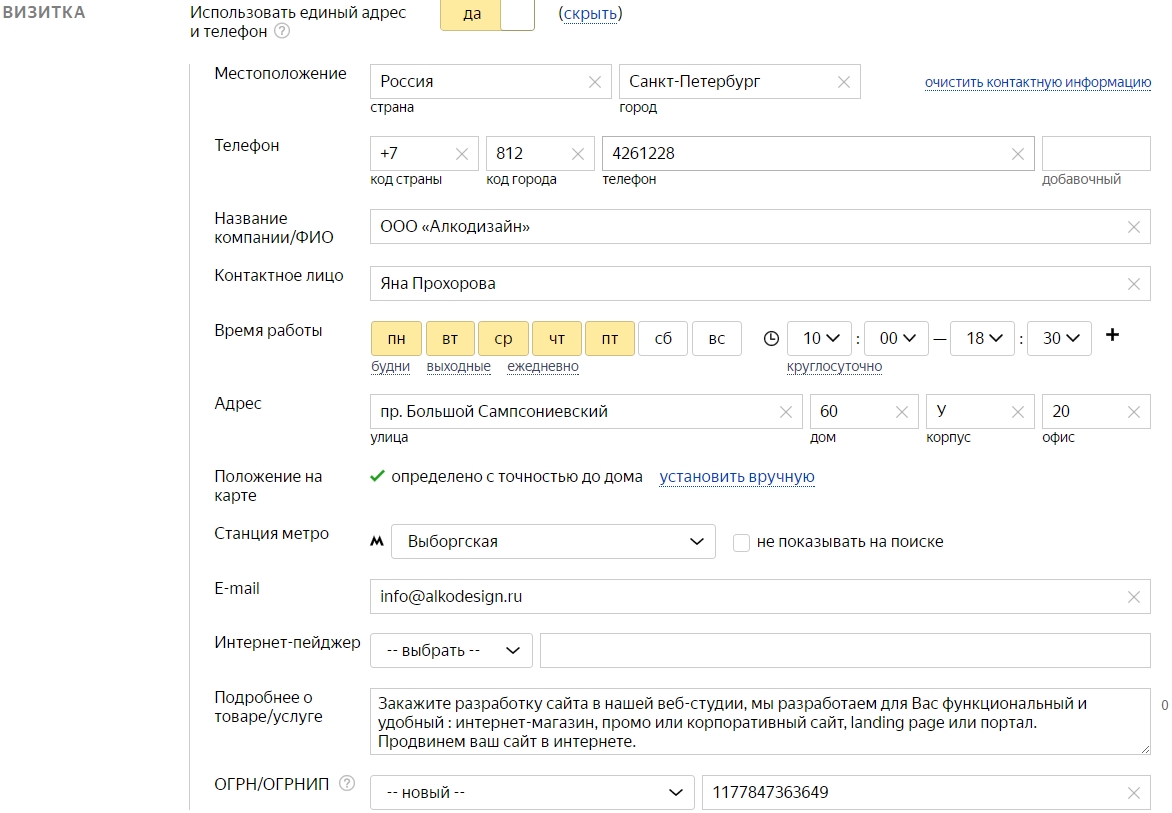Select the 'выходные' weekend preset
The width and height of the screenshot is (1172, 813).
pos(459,367)
